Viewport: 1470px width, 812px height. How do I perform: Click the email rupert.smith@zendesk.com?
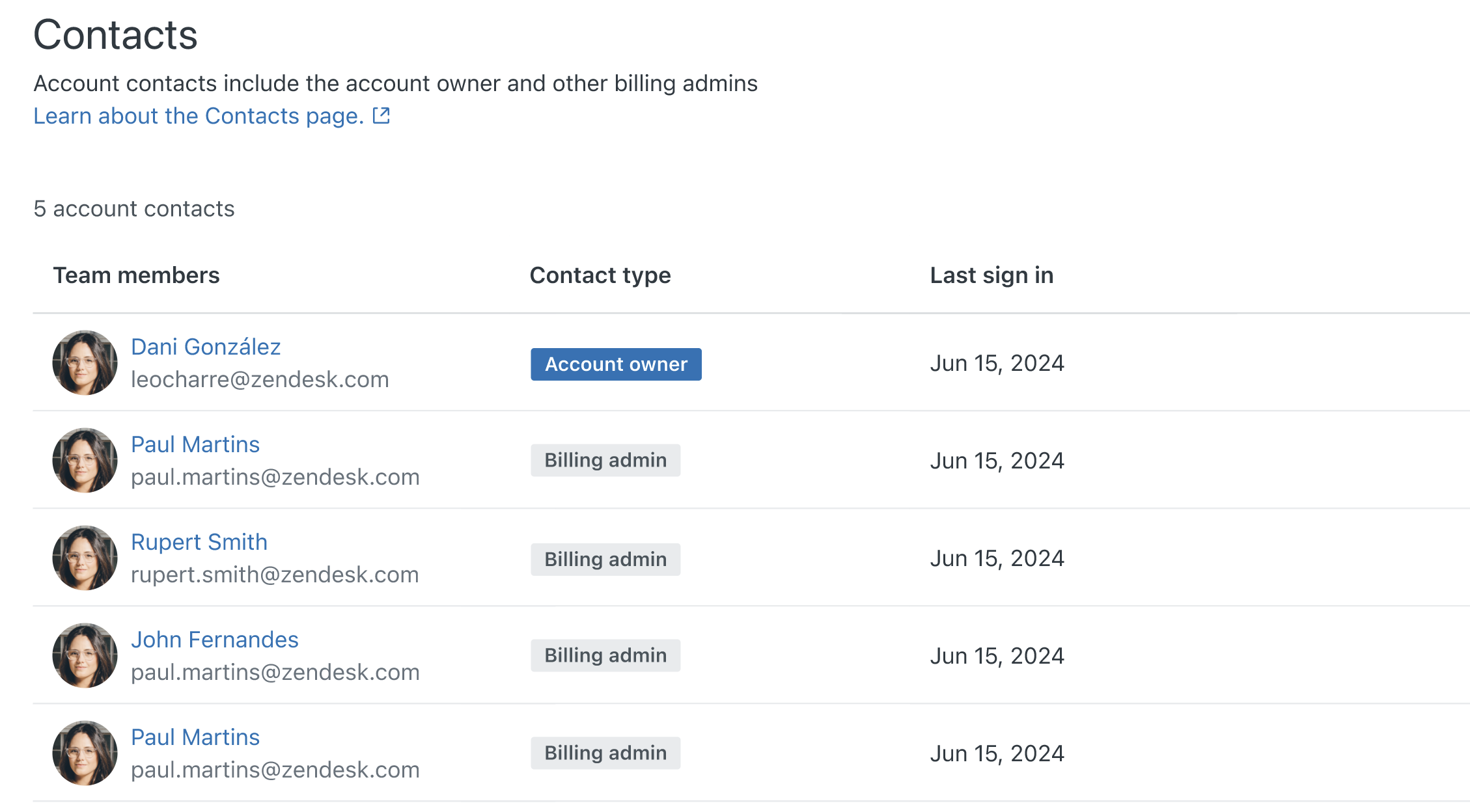click(274, 575)
